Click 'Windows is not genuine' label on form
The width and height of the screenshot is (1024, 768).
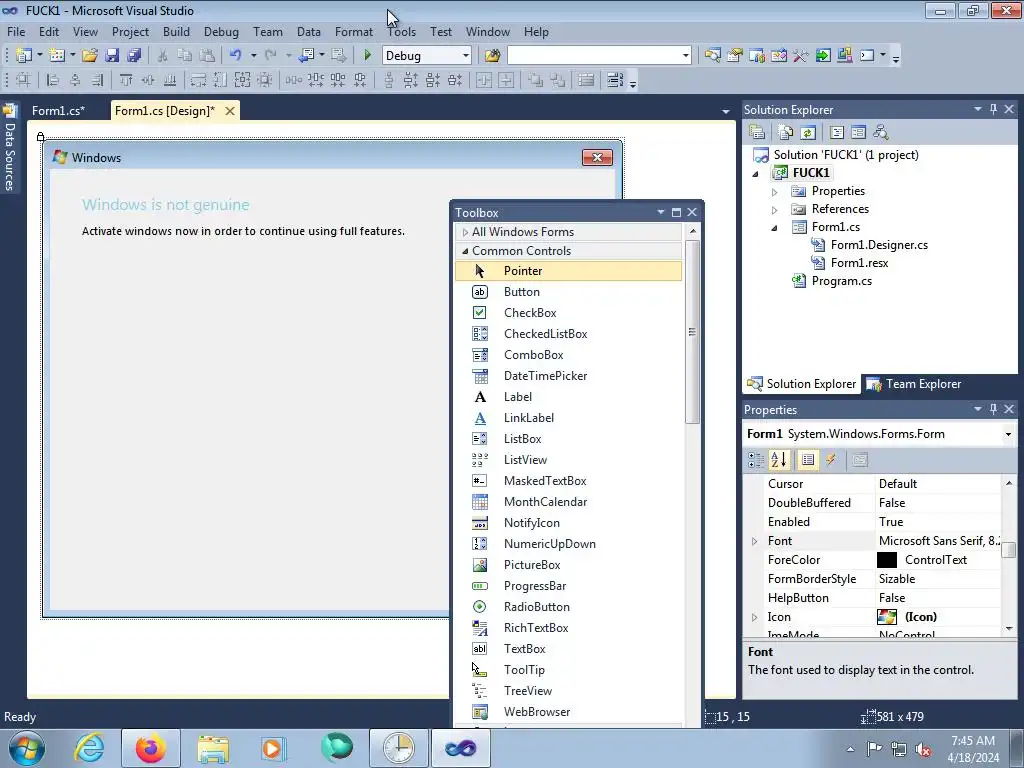point(165,204)
